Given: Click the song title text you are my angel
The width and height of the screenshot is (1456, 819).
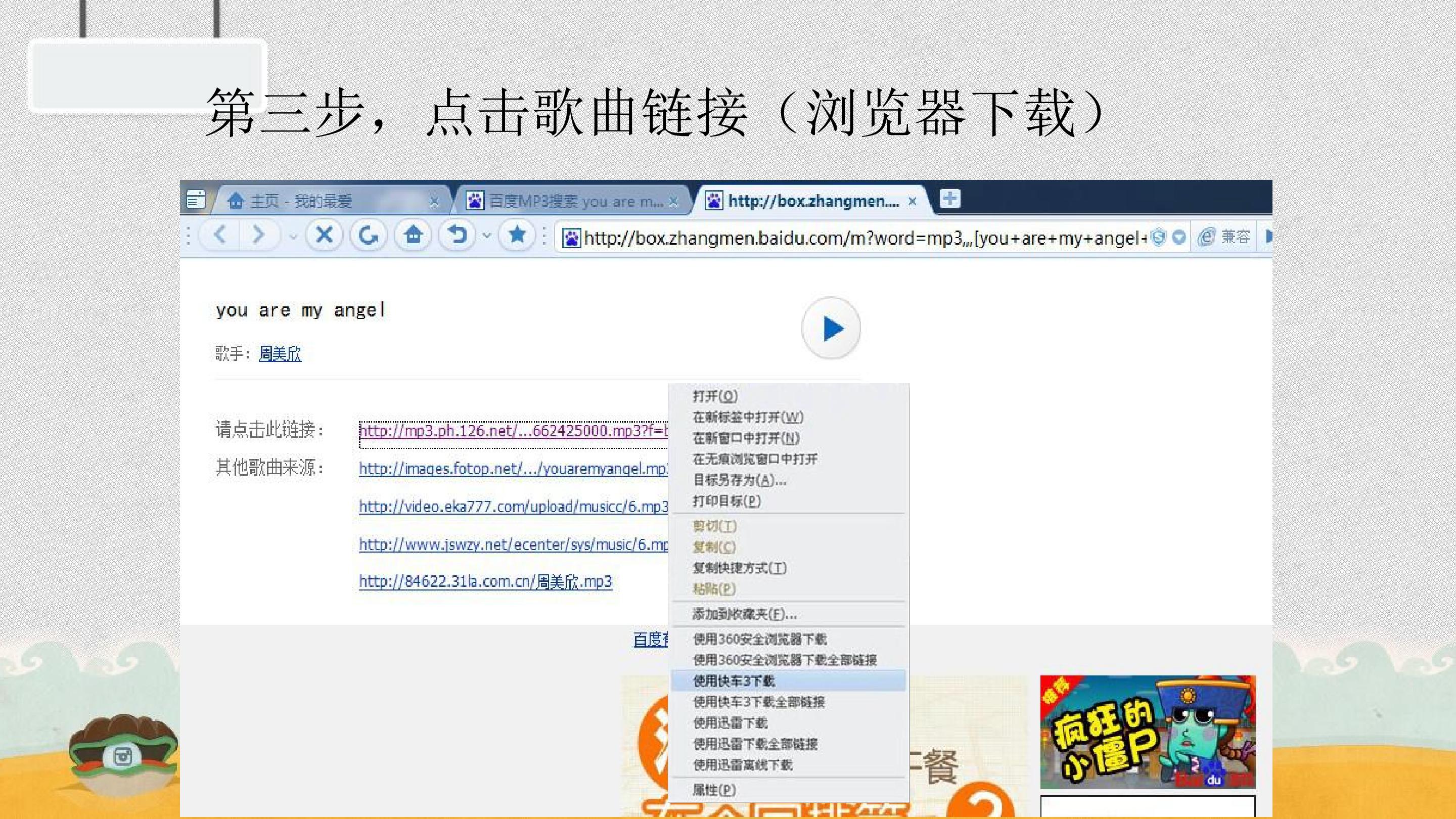Looking at the screenshot, I should (300, 310).
